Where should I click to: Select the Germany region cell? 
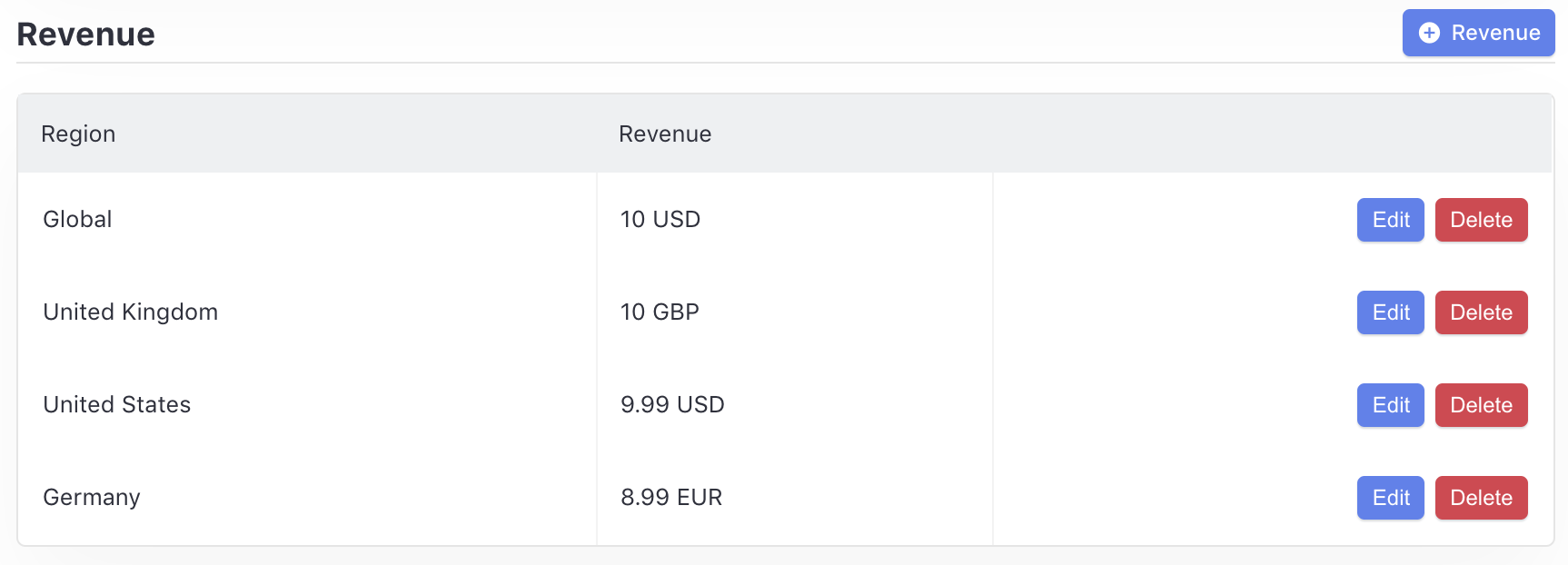point(91,498)
